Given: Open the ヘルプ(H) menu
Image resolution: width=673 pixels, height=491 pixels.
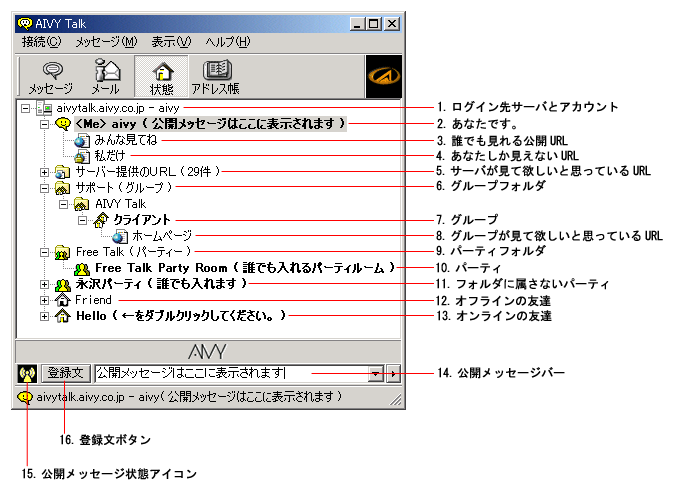Looking at the screenshot, I should (227, 42).
